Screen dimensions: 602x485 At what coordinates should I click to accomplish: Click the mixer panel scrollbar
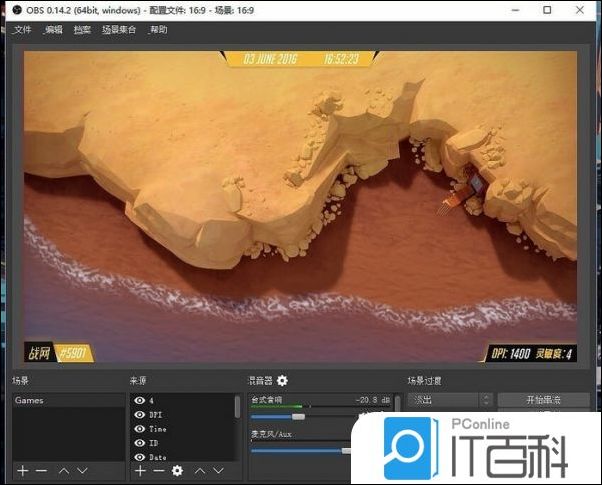[x=397, y=404]
